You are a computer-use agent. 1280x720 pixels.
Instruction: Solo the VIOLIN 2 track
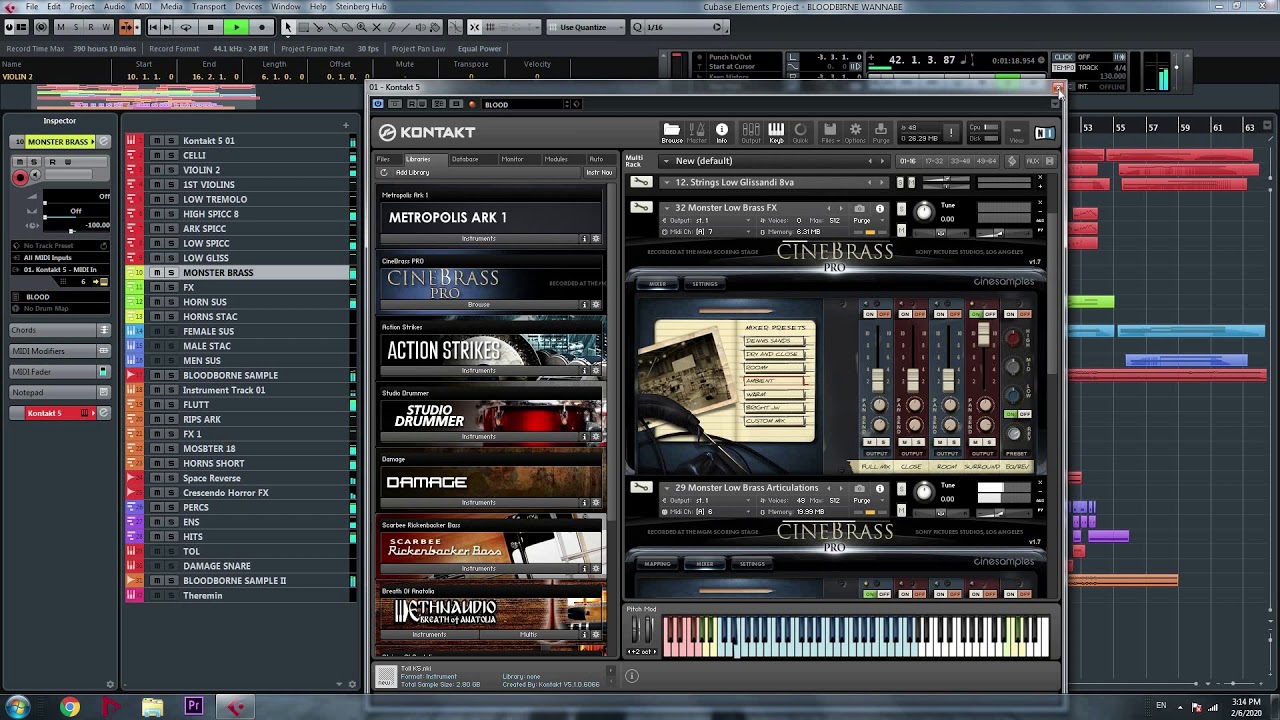click(x=171, y=170)
